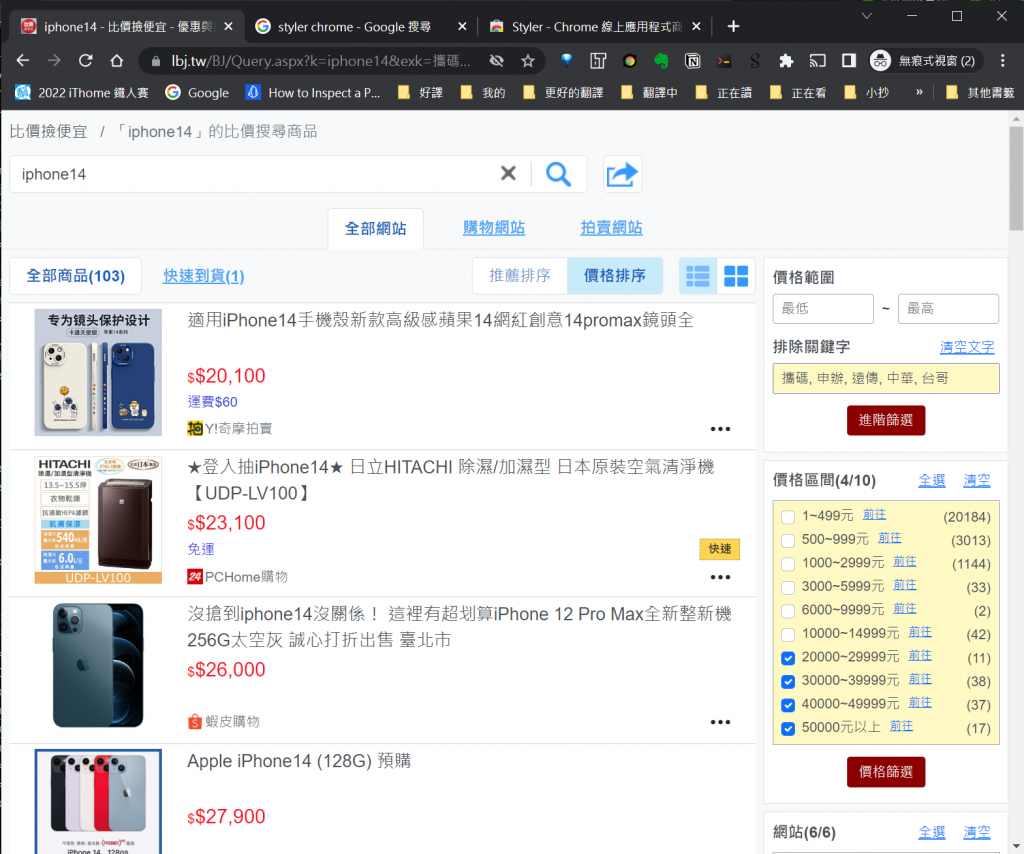Click 清空 in the 價格區間 section

(976, 481)
